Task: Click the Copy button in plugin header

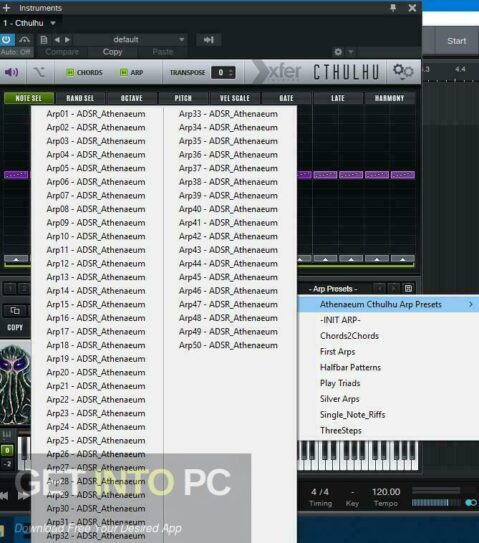Action: pos(113,52)
